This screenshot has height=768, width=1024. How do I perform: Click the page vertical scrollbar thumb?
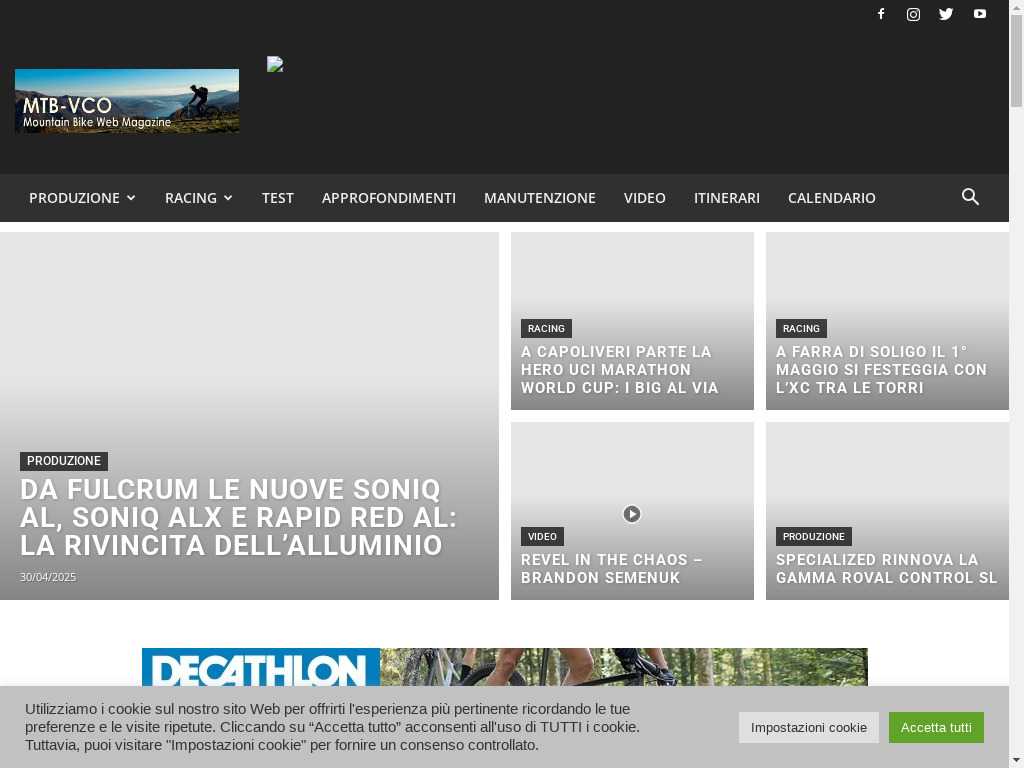1016,60
